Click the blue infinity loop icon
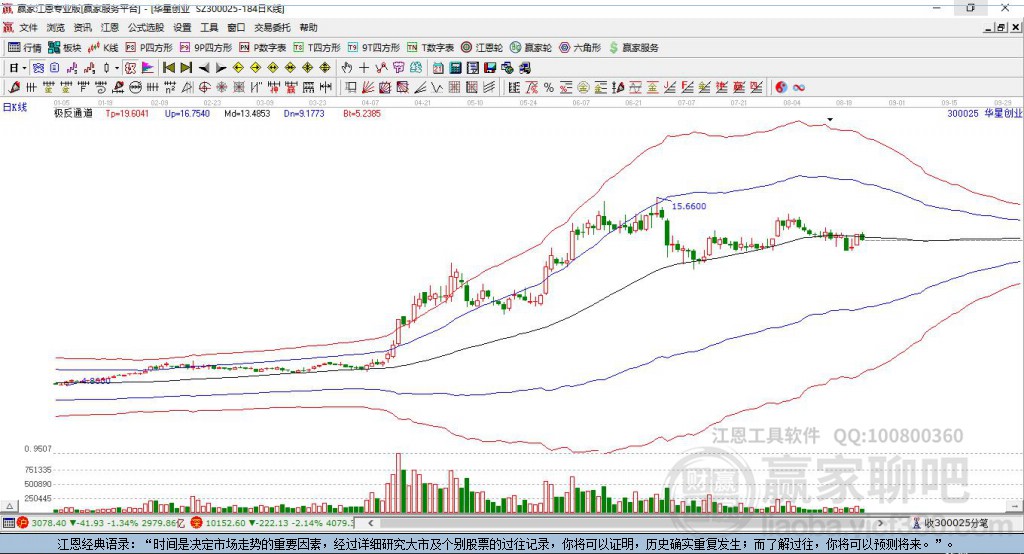The height and width of the screenshot is (554, 1024). click(x=799, y=88)
